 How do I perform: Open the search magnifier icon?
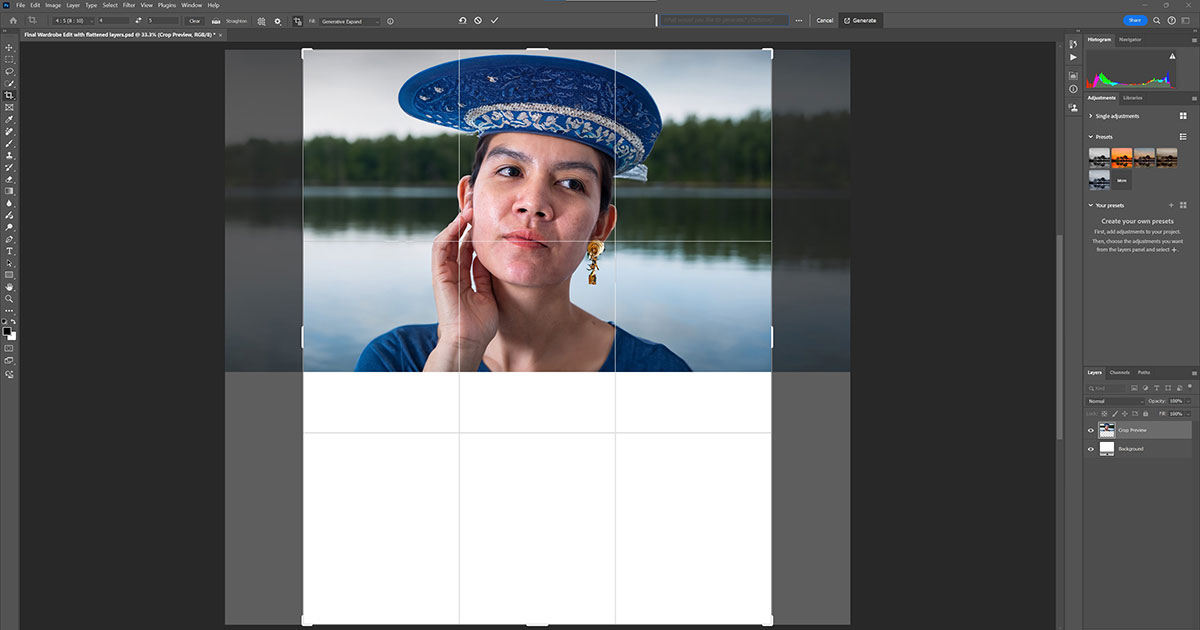1156,20
